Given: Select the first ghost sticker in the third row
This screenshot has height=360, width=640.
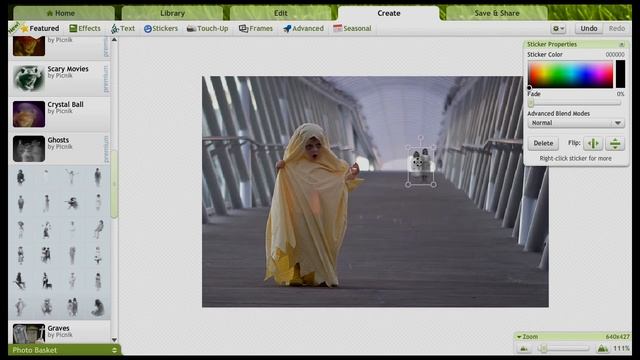Looking at the screenshot, I should (x=20, y=229).
